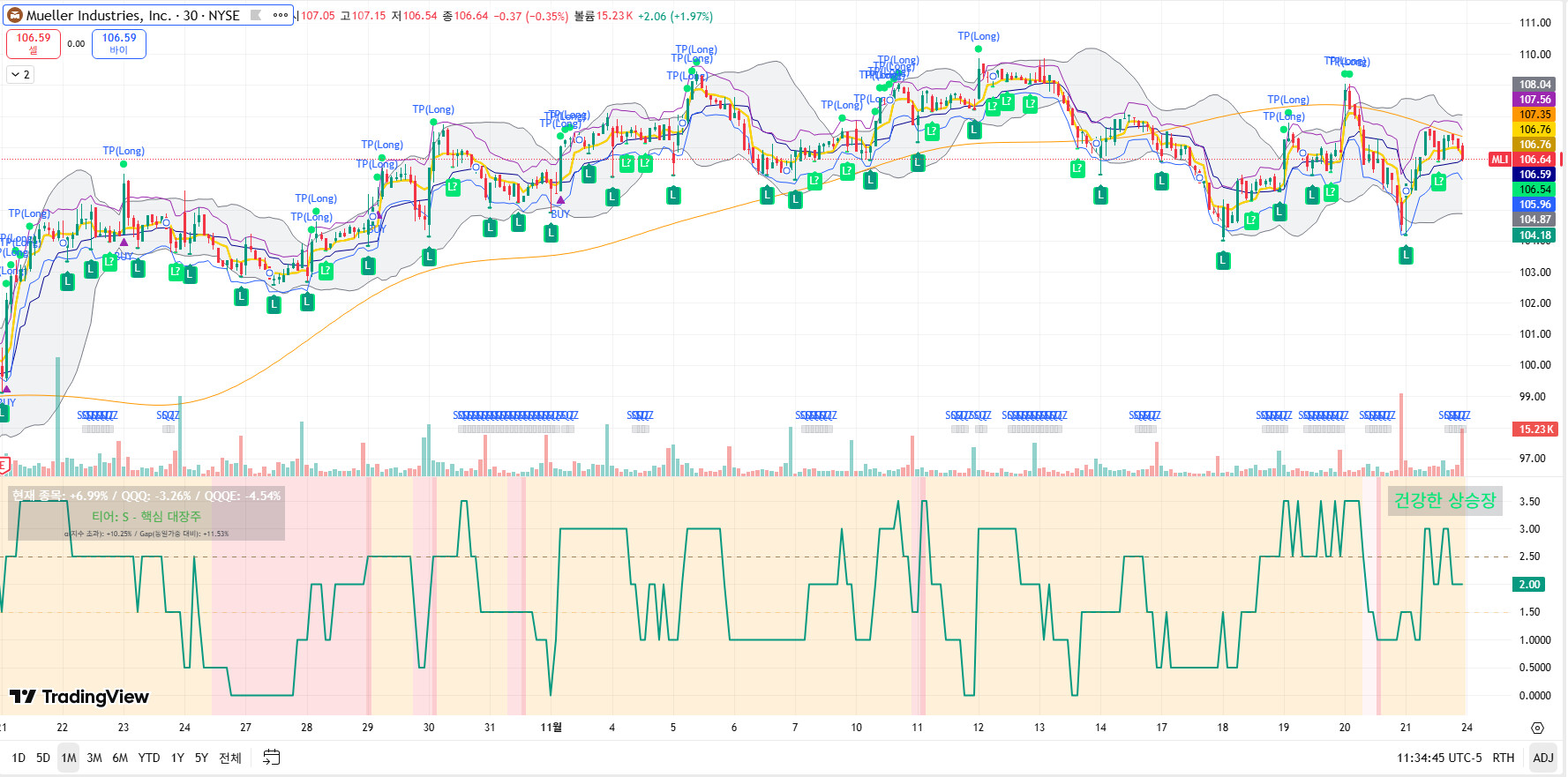Screen dimensions: 1568x777
Task: Click the L marker below the 21st low
Action: (1406, 256)
